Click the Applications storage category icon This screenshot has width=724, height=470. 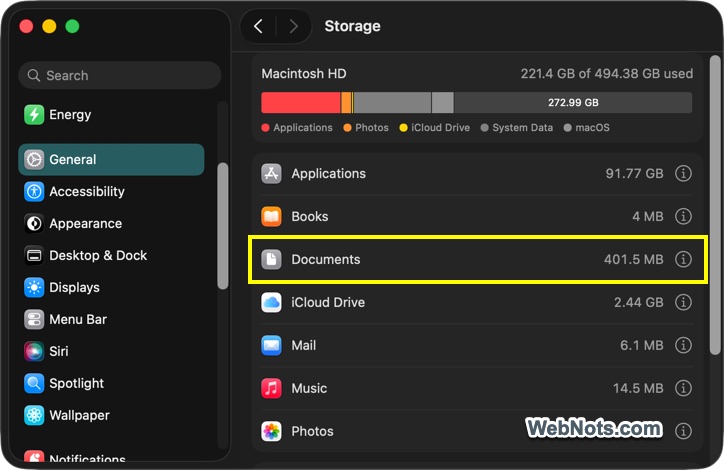(272, 174)
